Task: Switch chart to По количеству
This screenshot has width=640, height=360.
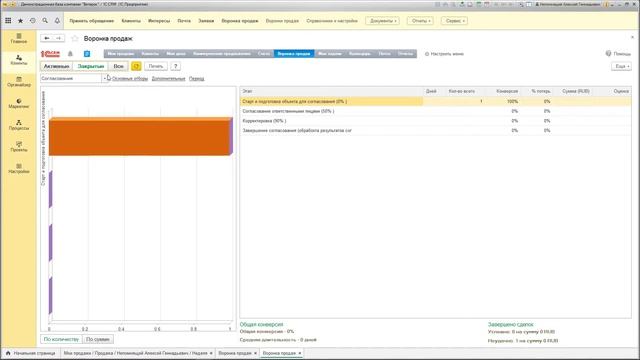Action: [x=61, y=339]
